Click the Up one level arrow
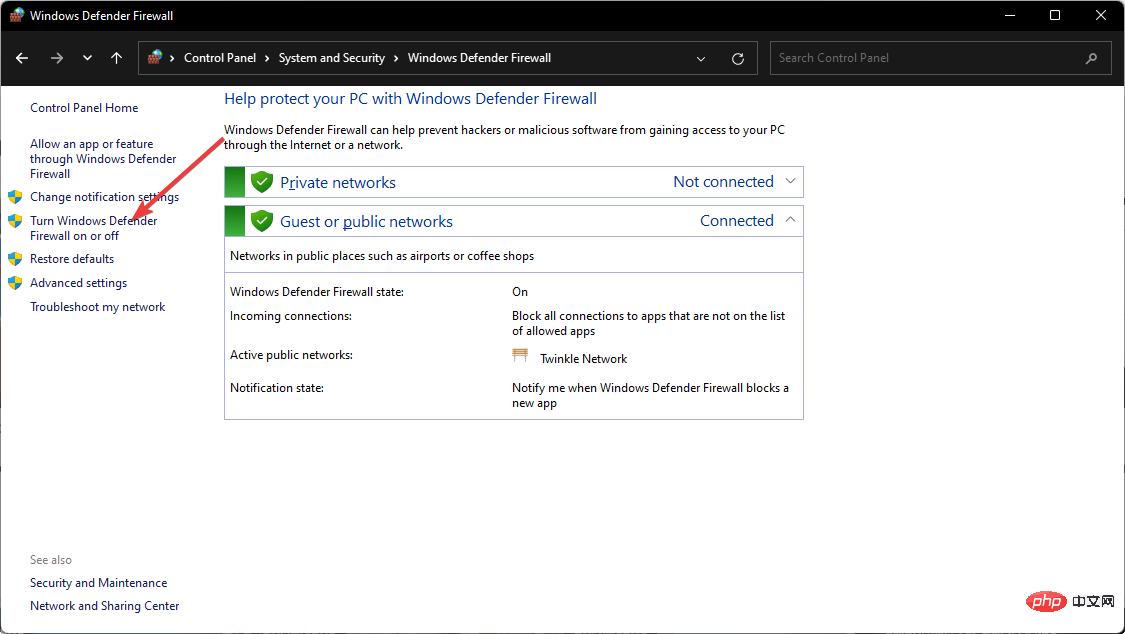Image resolution: width=1125 pixels, height=634 pixels. [117, 58]
